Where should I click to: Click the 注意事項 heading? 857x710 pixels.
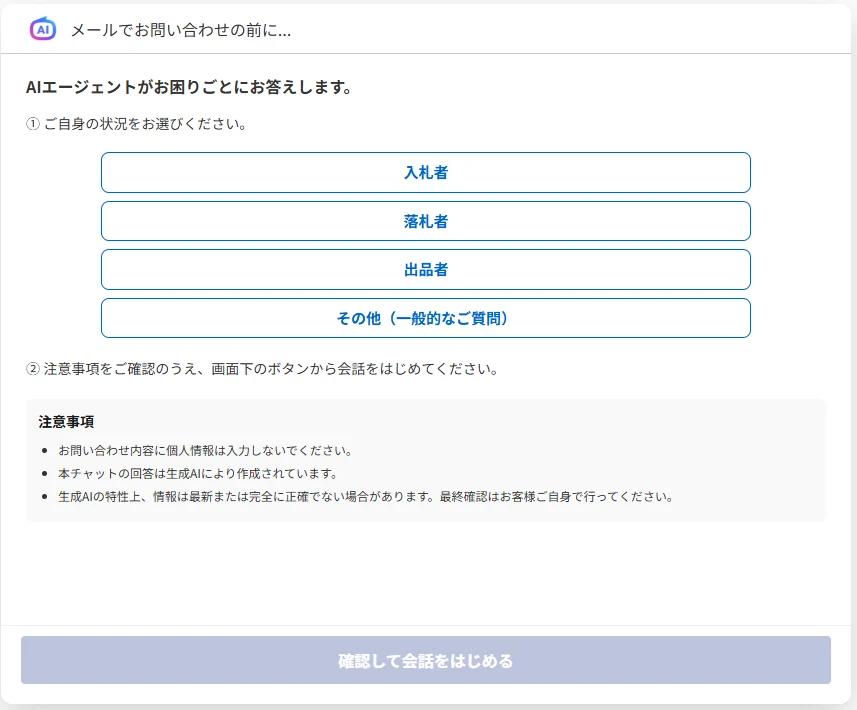pos(66,421)
